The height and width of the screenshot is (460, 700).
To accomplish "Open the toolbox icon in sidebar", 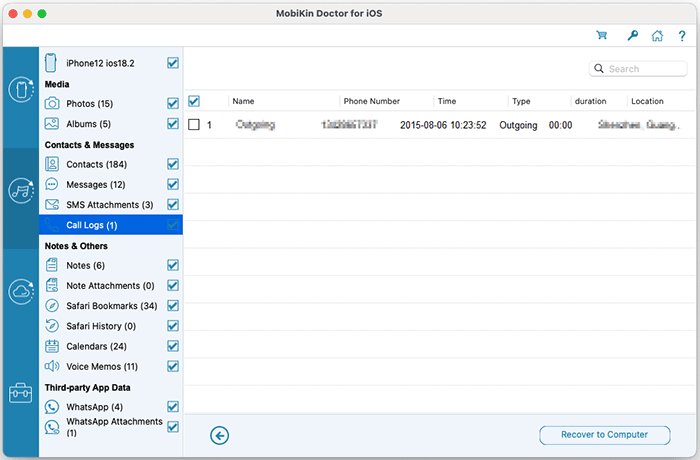I will pyautogui.click(x=21, y=393).
